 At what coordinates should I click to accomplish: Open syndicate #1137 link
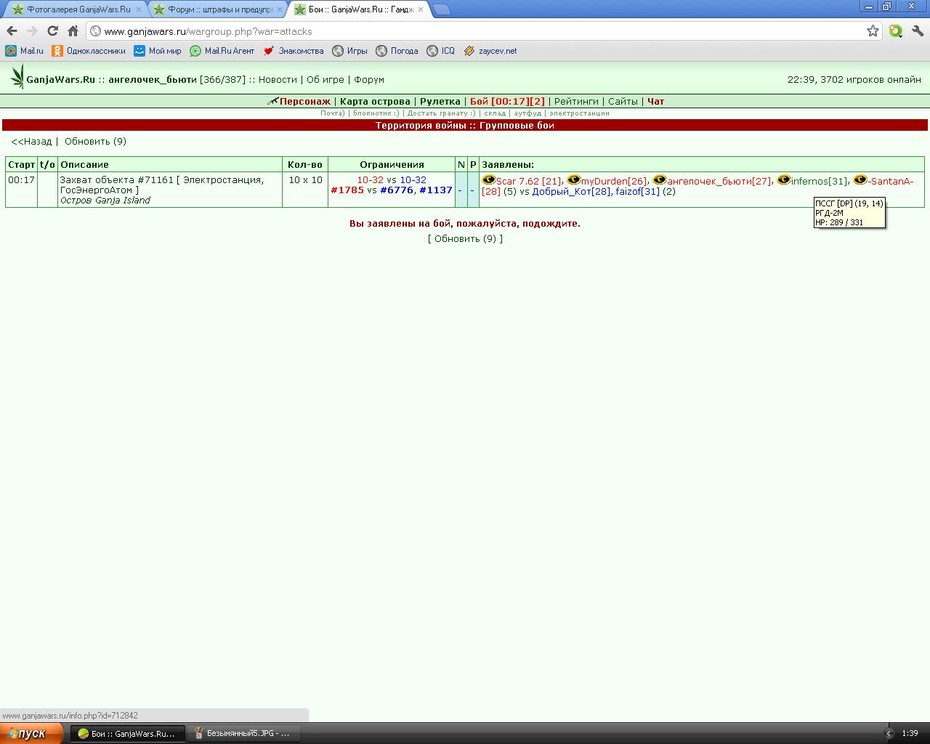coord(435,190)
